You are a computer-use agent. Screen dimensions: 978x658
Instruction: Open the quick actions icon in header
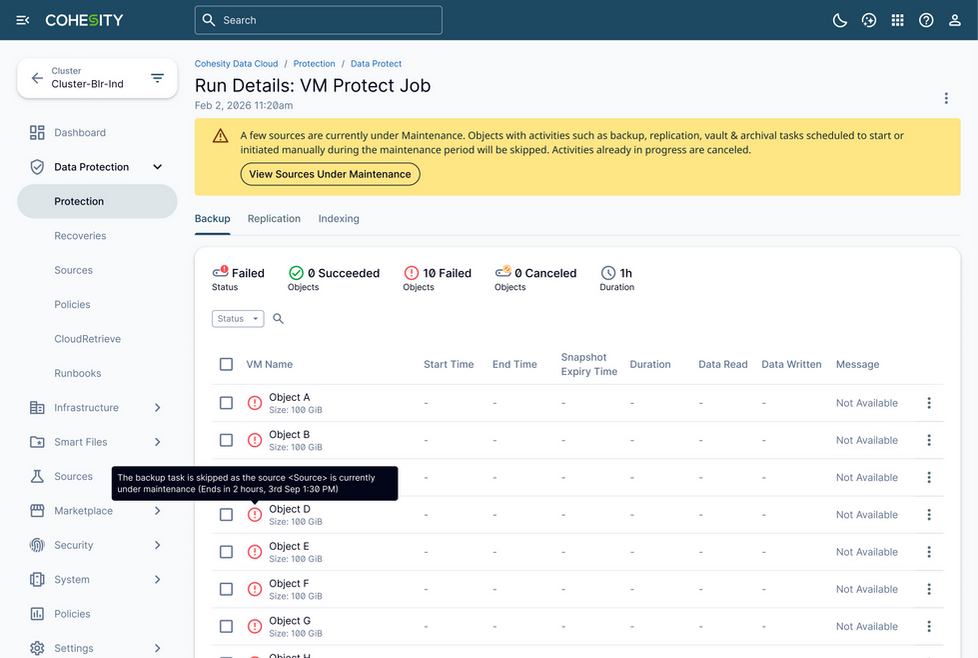point(869,20)
